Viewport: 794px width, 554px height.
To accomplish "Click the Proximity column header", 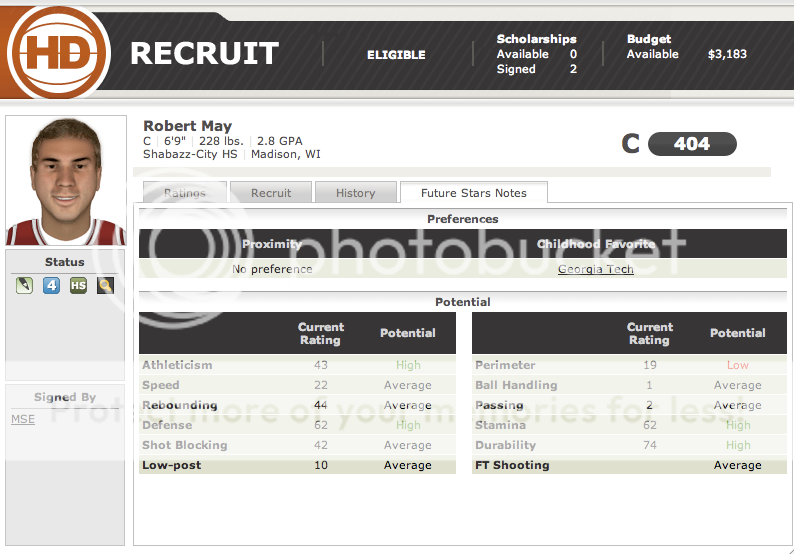I will click(272, 244).
